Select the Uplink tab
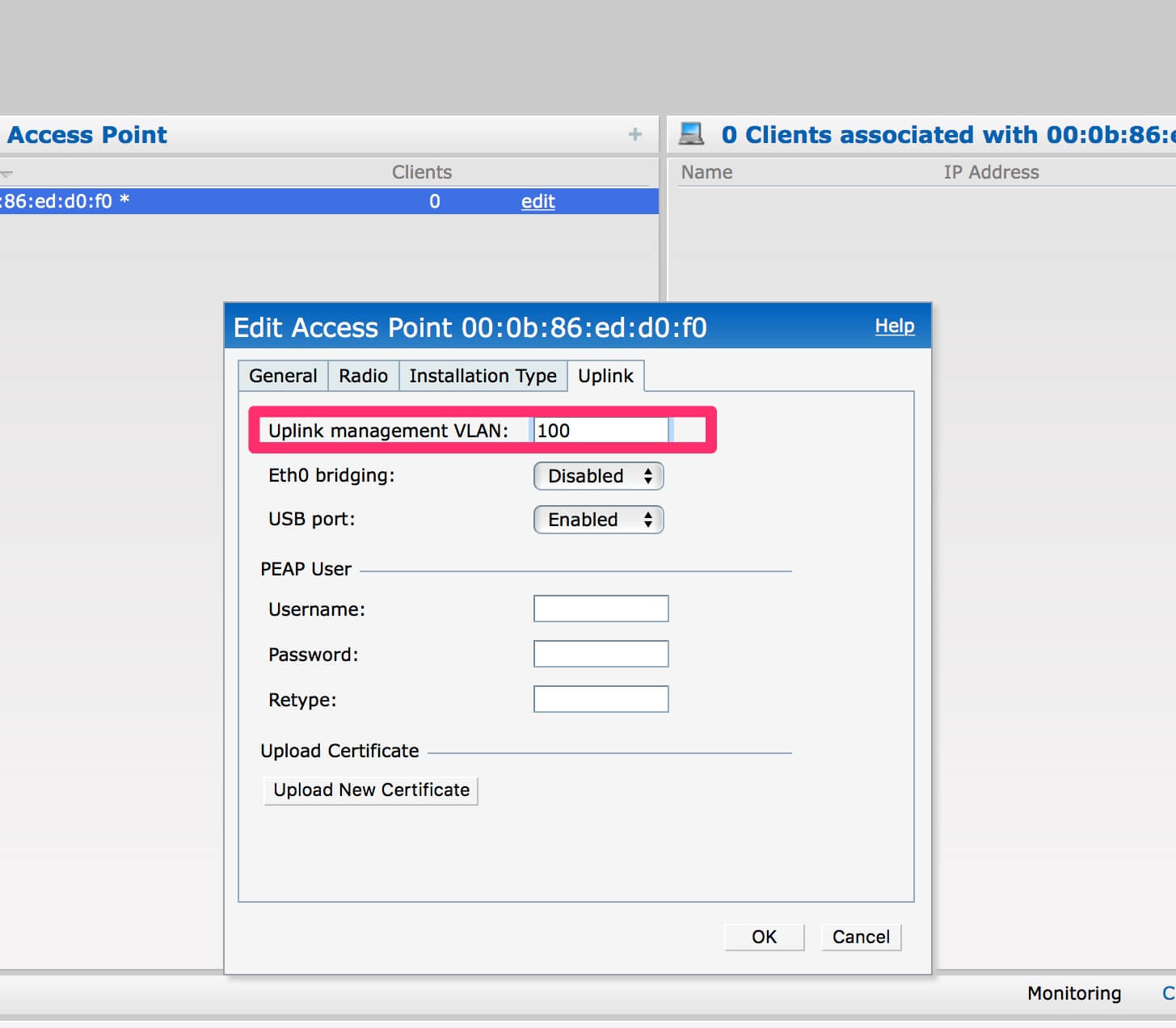1176x1028 pixels. [605, 375]
